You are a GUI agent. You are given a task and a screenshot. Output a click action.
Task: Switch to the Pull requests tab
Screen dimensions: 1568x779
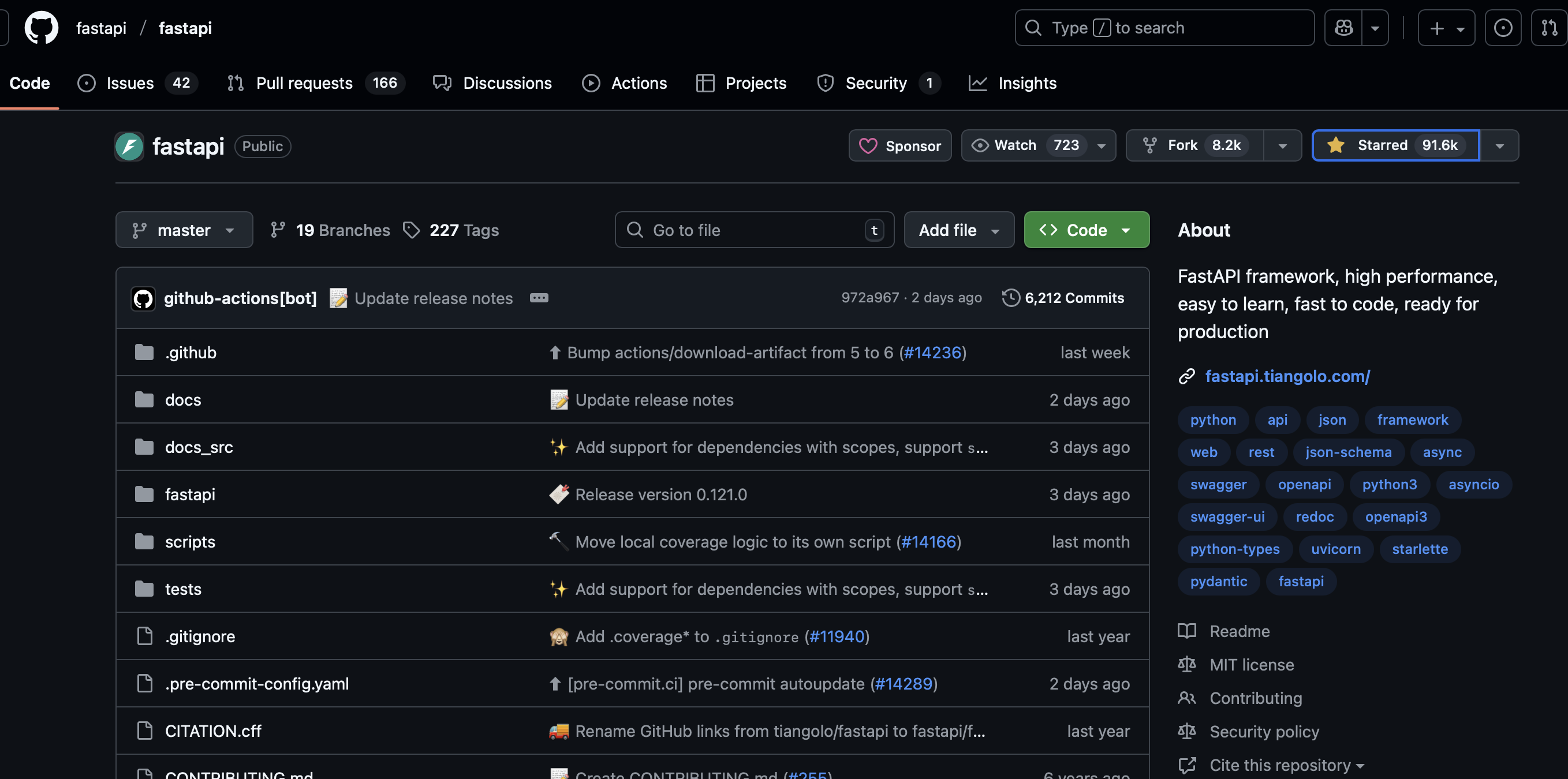click(x=304, y=83)
